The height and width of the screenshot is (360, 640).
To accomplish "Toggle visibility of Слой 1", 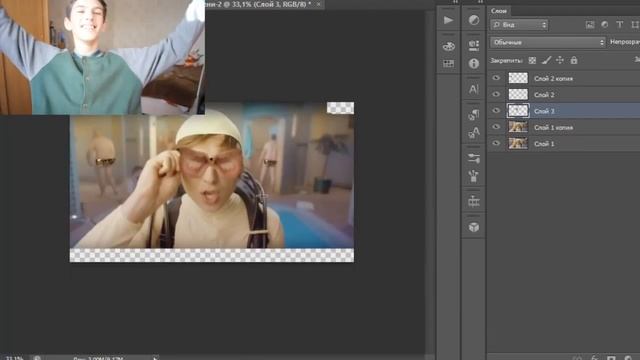I will tap(496, 143).
